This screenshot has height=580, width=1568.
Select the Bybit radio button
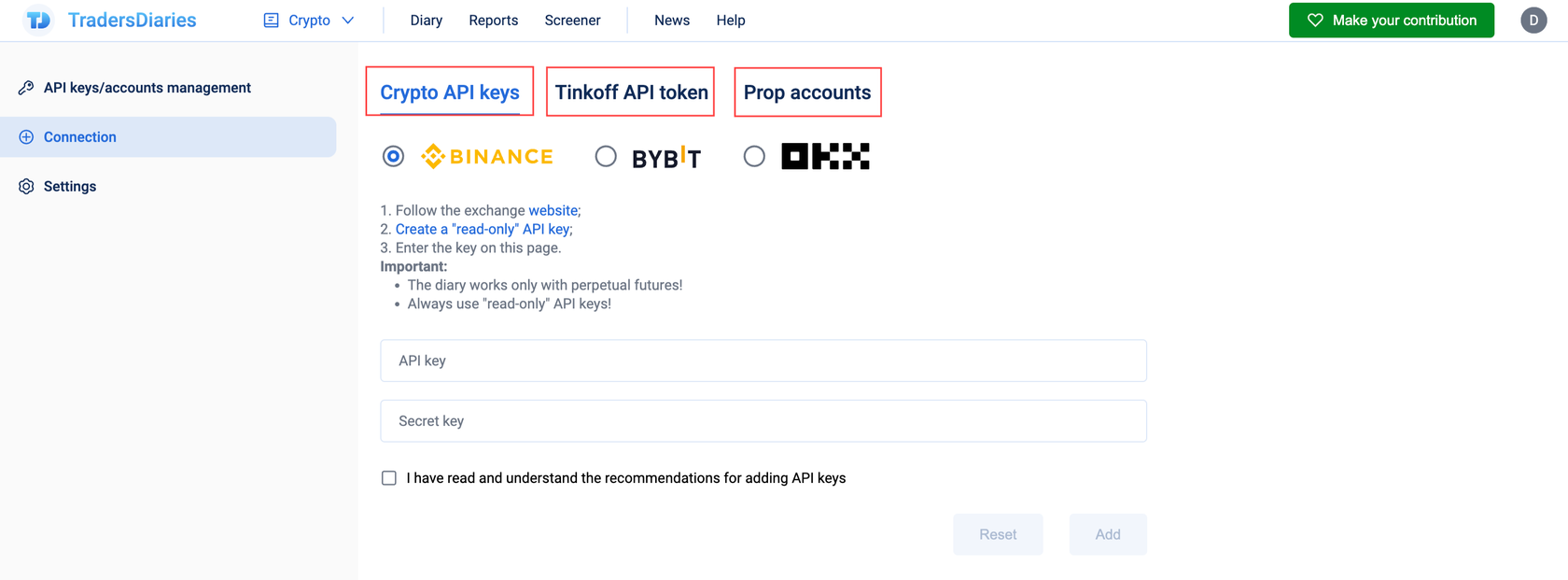pos(606,156)
